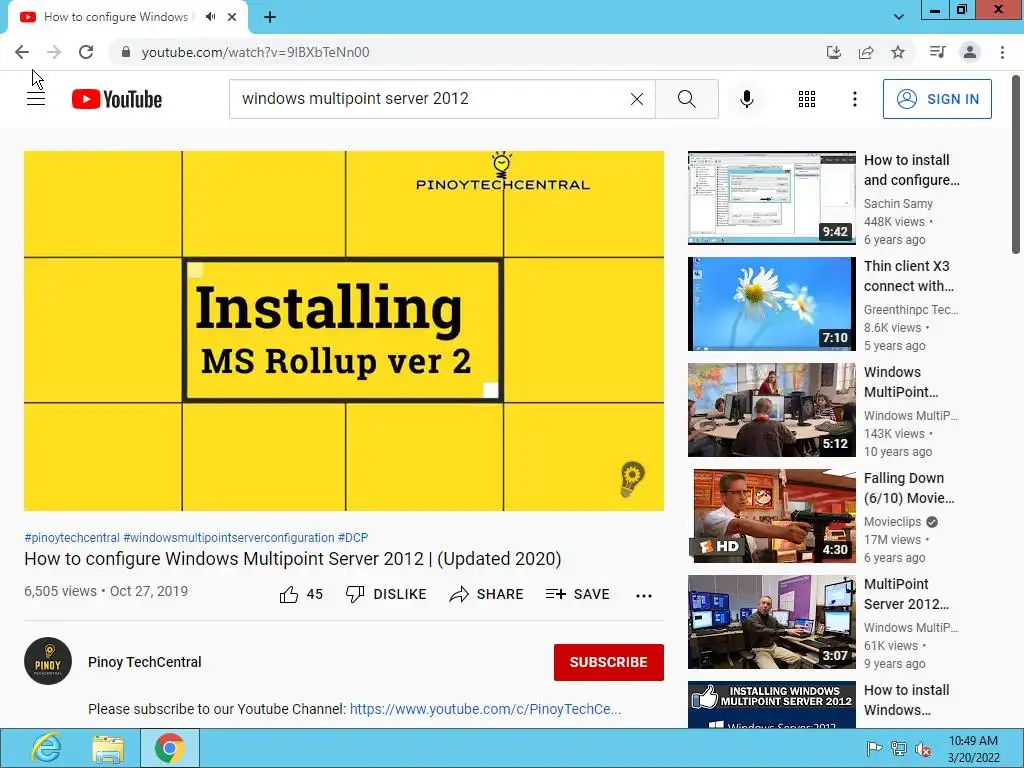The image size is (1024, 768).
Task: Click the SHARE button
Action: 487,594
